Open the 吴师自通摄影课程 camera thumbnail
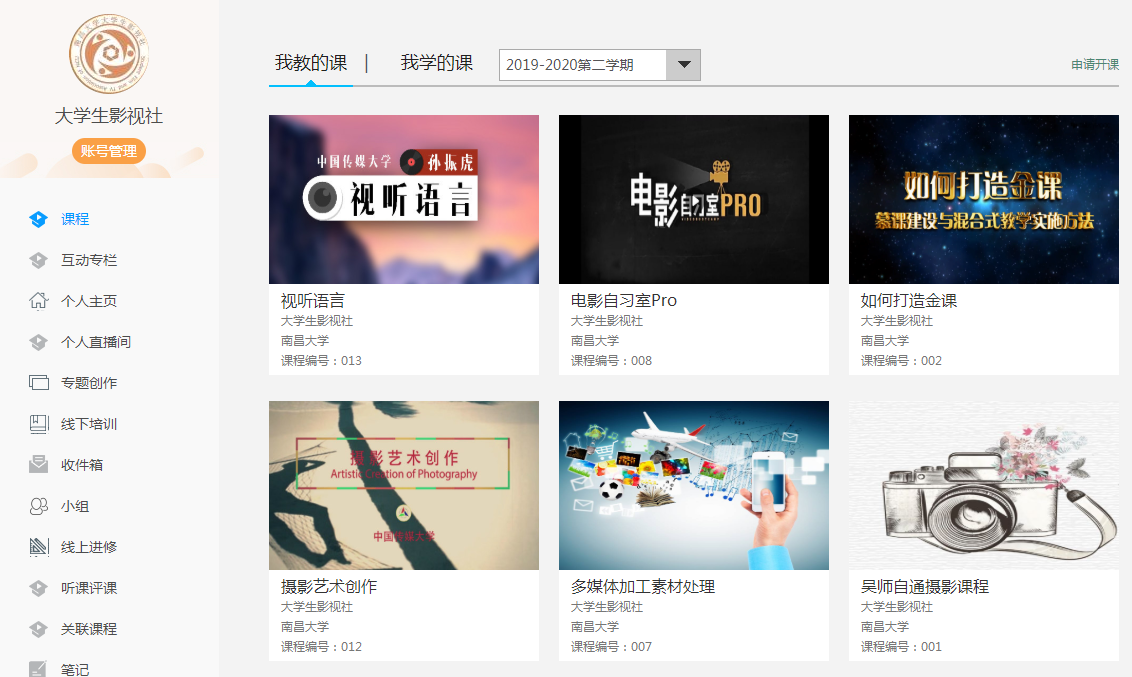The width and height of the screenshot is (1132, 677). [983, 485]
